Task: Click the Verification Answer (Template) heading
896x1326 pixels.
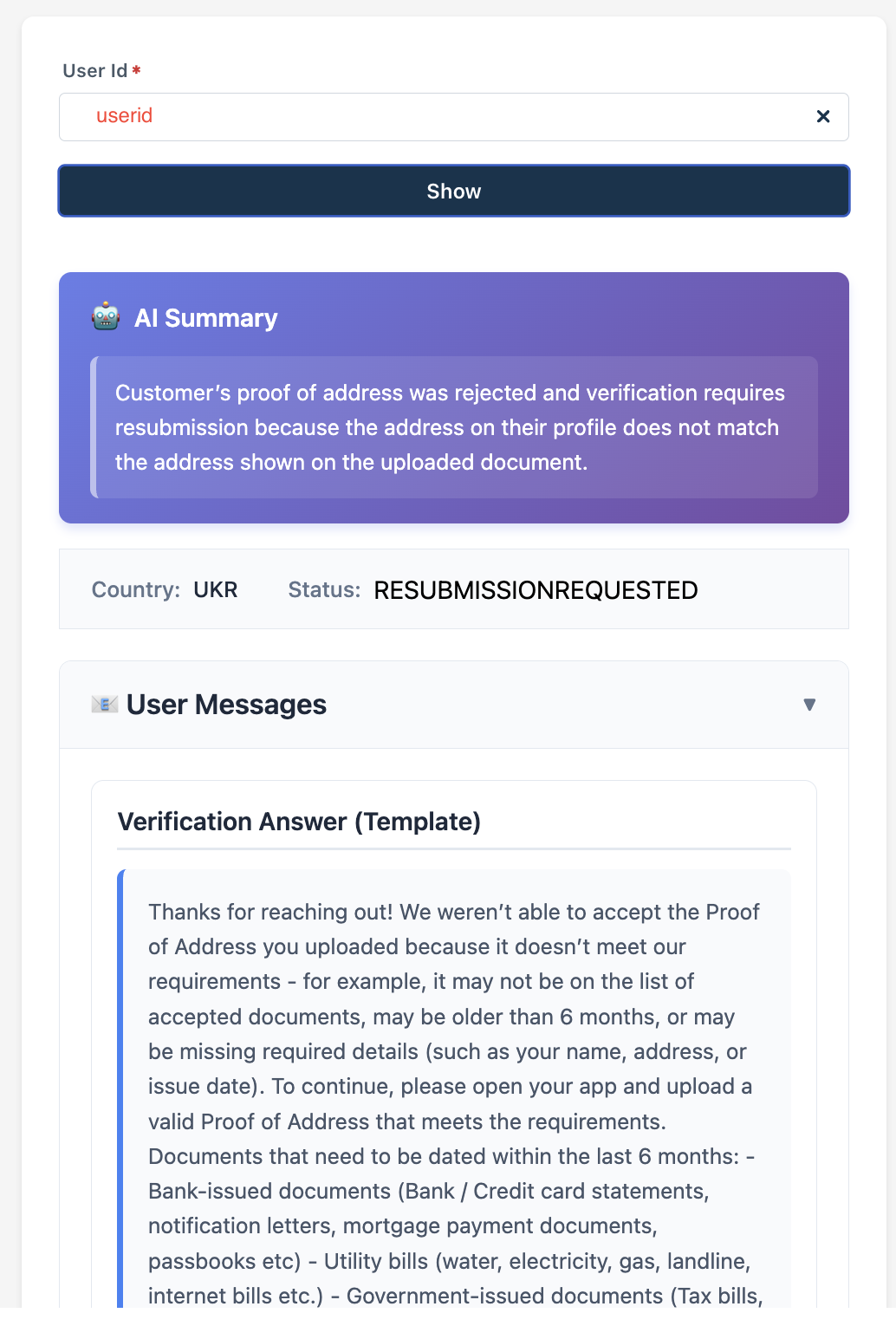Action: [299, 822]
